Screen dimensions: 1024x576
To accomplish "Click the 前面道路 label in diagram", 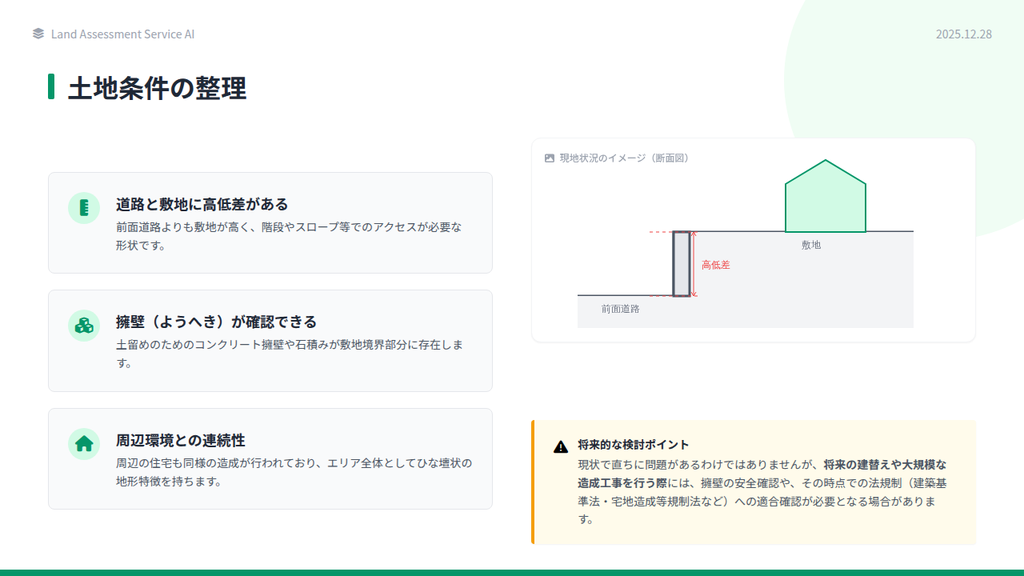I will pos(620,309).
